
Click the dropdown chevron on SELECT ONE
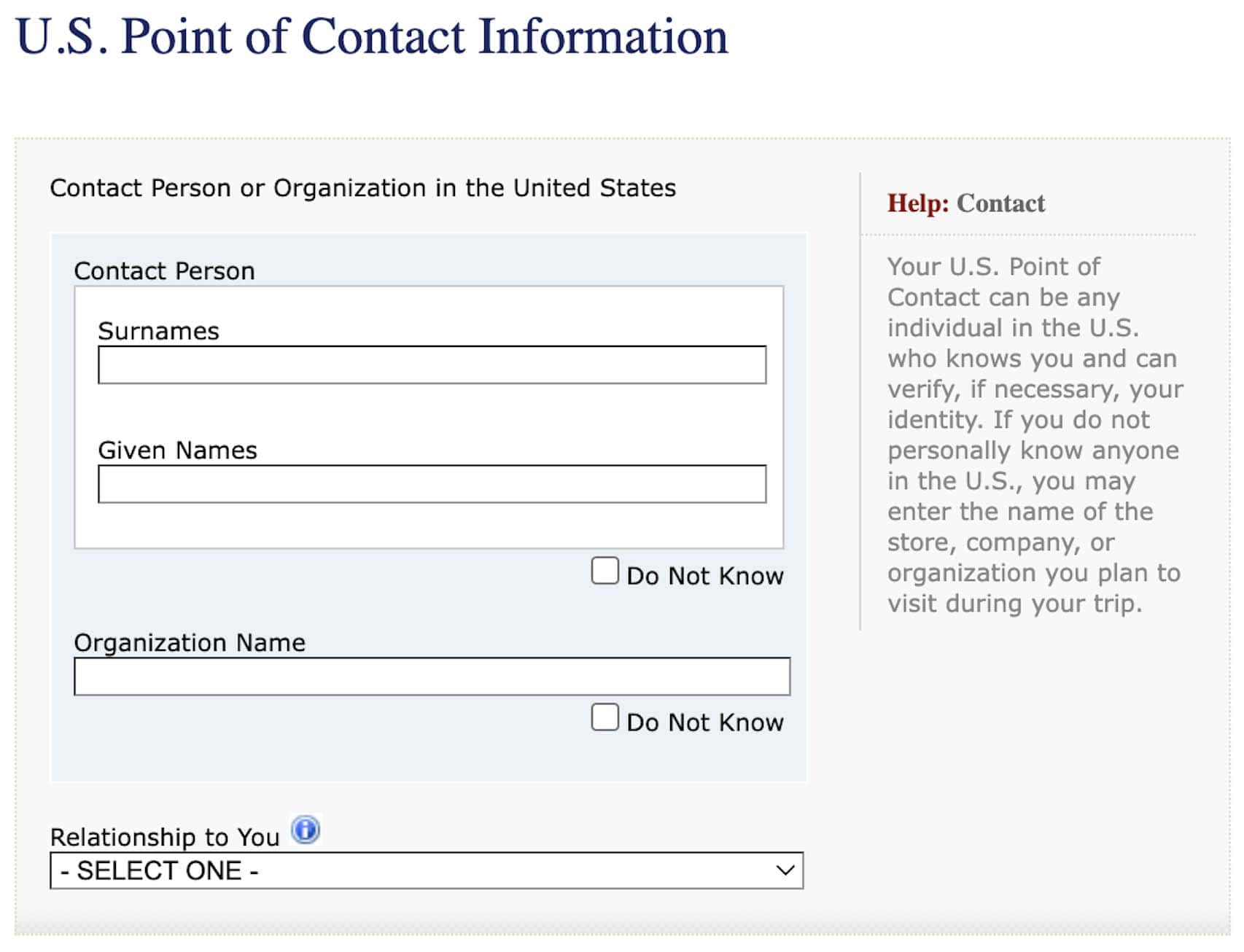click(784, 870)
